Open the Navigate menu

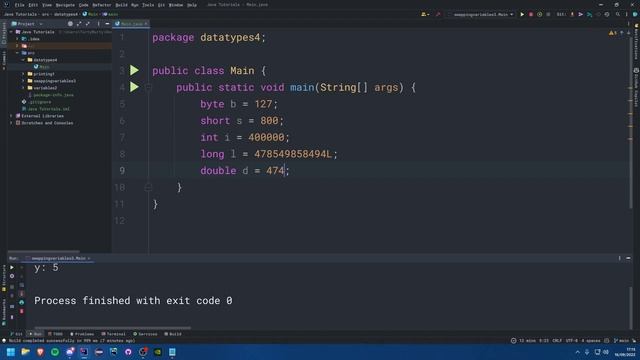tap(65, 5)
